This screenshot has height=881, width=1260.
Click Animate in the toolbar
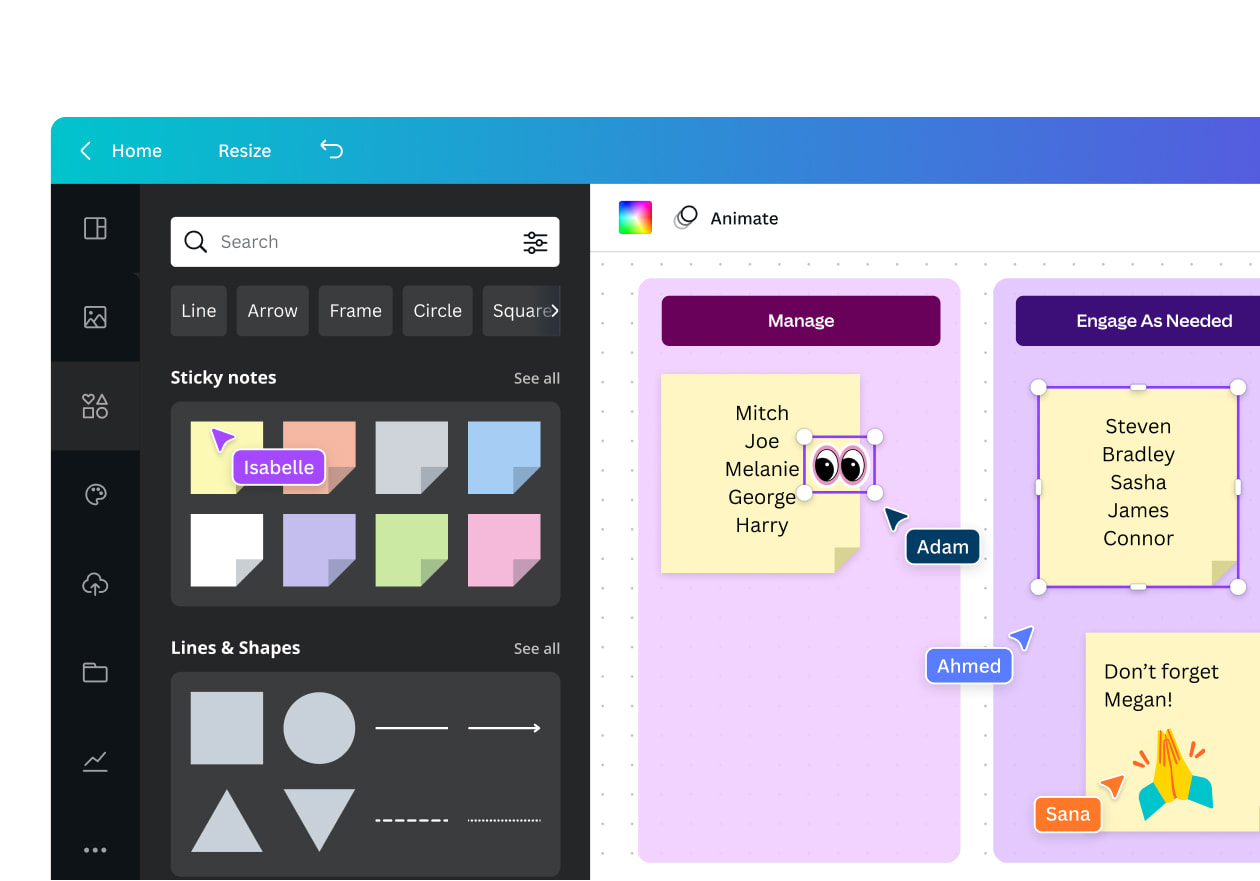[744, 218]
